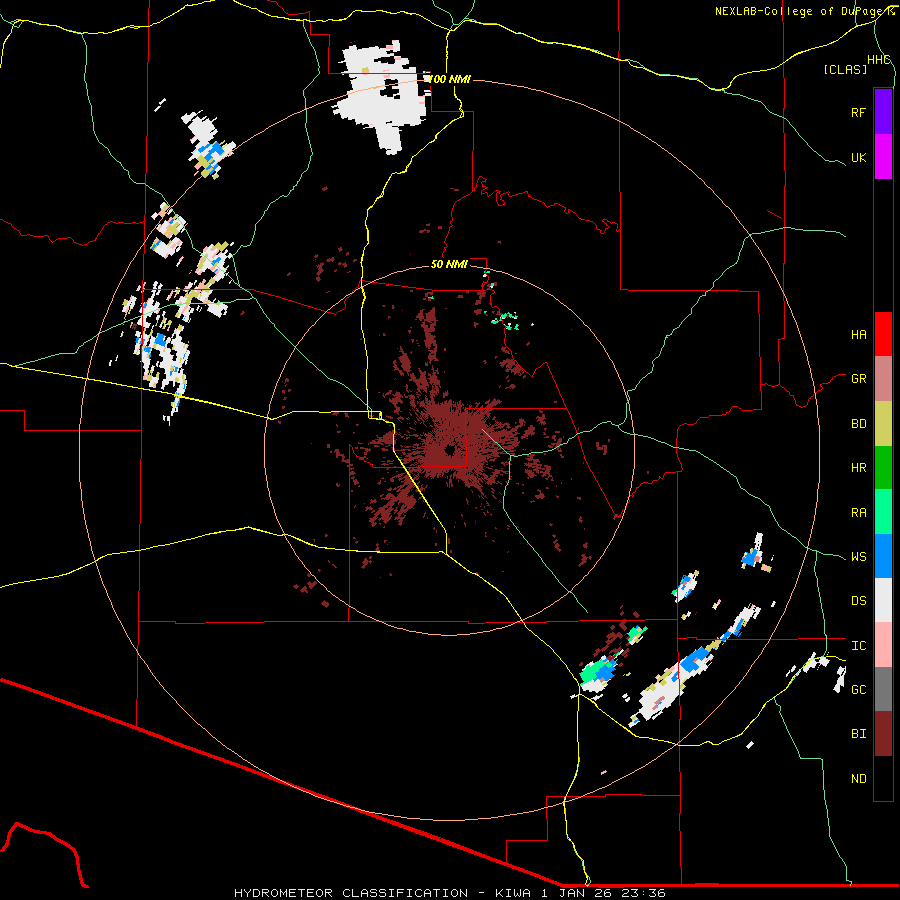This screenshot has height=900, width=900.
Task: Click the BD legend label
Action: [858, 424]
